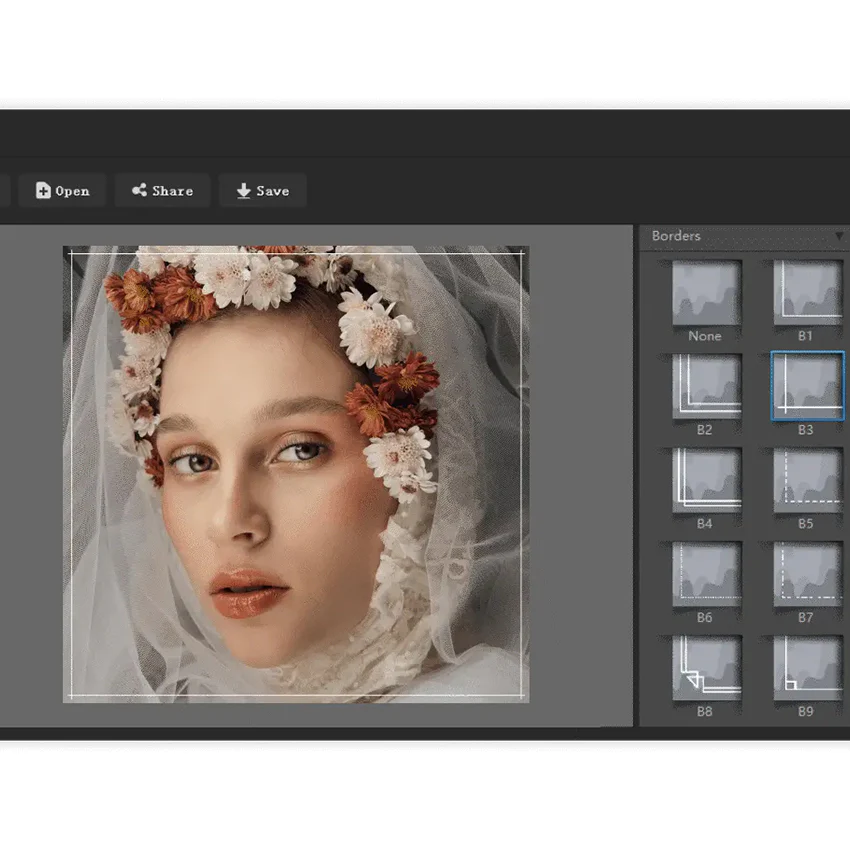
Task: Click the Share nodes icon
Action: 139,190
